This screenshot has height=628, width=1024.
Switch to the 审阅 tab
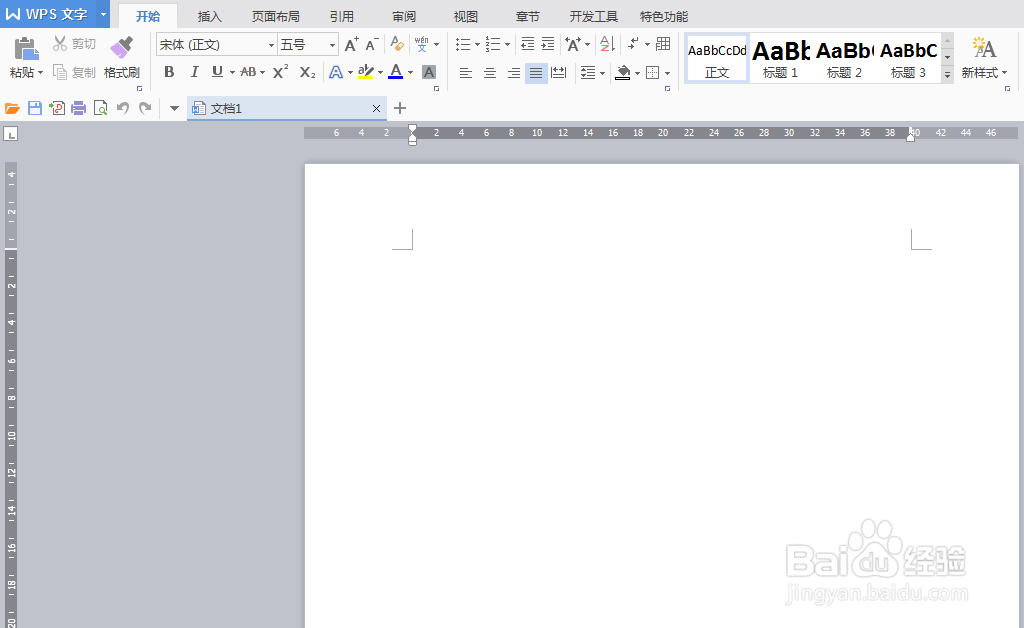pos(404,16)
